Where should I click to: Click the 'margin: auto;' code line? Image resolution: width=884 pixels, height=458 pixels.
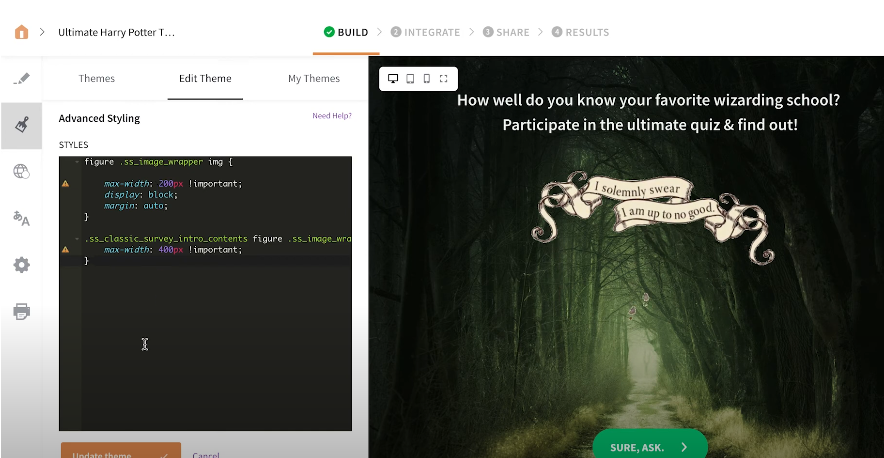(136, 206)
